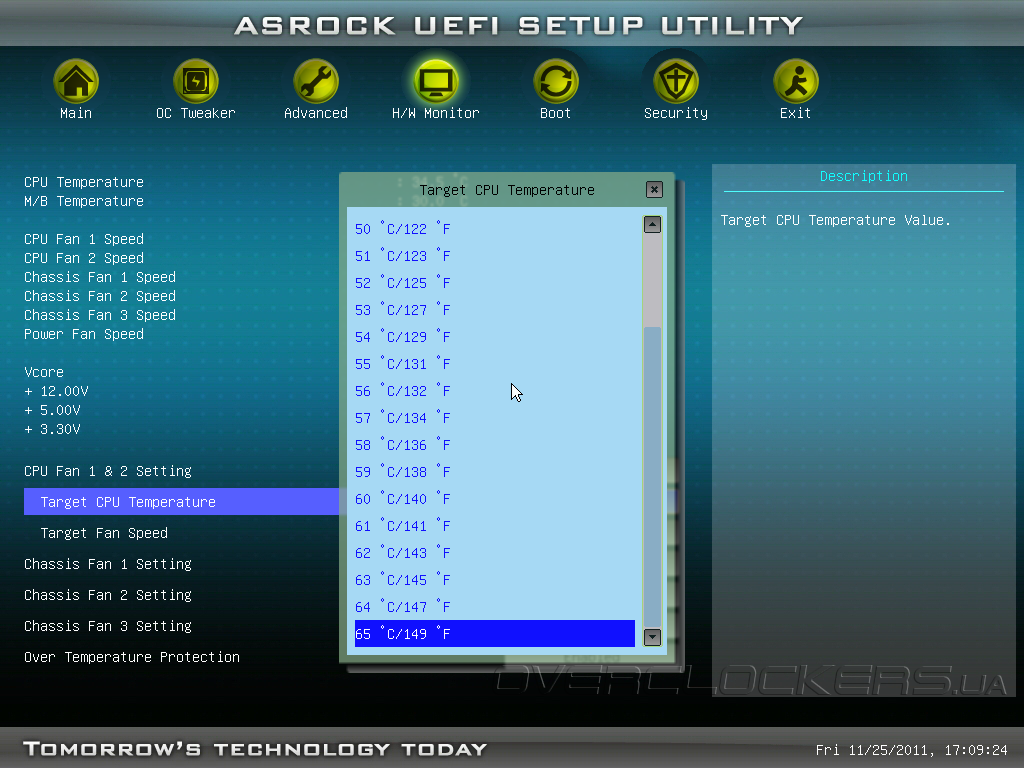This screenshot has width=1024, height=768.
Task: Click Power Fan Speed label
Action: pyautogui.click(x=84, y=334)
